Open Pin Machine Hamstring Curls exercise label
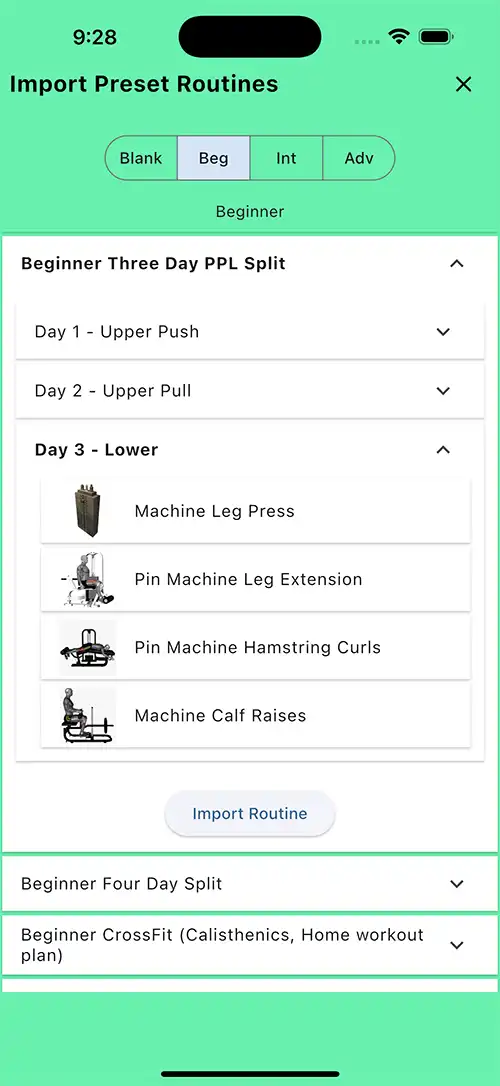Viewport: 500px width, 1086px height. click(x=258, y=648)
